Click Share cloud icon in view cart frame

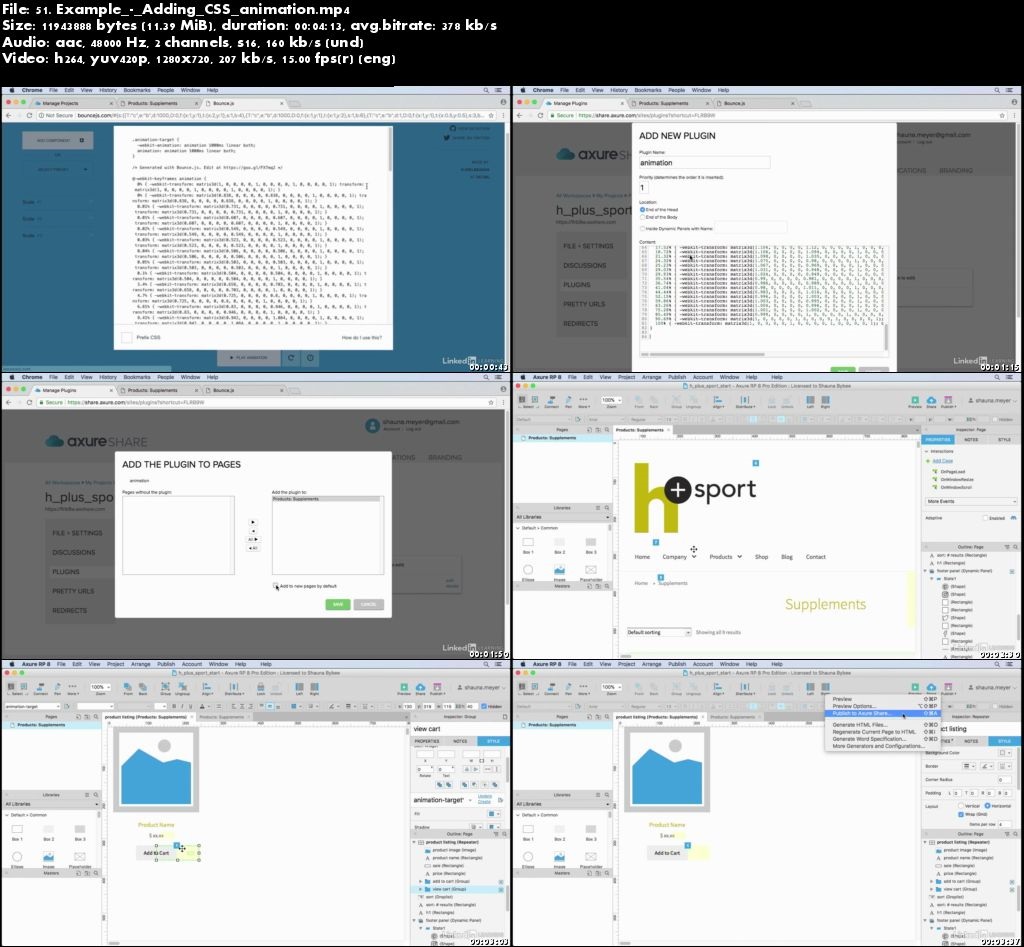[421, 688]
